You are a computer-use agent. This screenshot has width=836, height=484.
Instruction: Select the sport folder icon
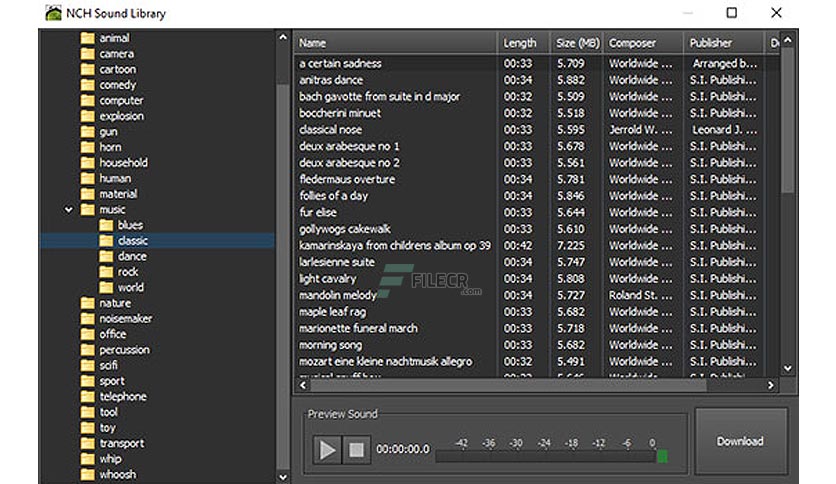point(87,381)
